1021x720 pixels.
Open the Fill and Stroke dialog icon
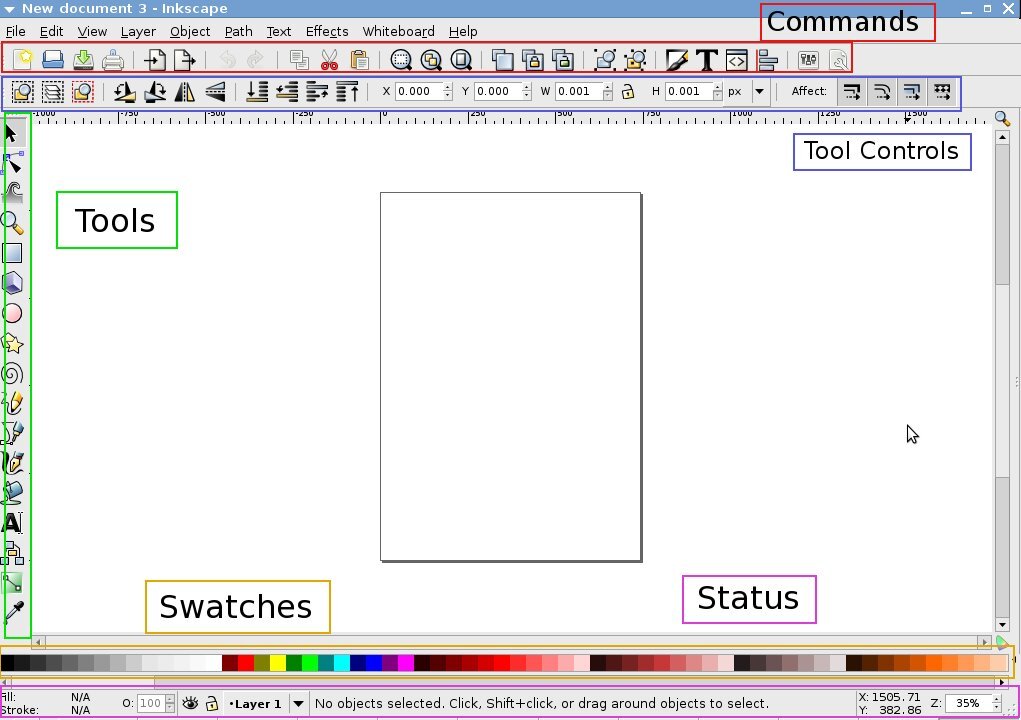(x=677, y=60)
